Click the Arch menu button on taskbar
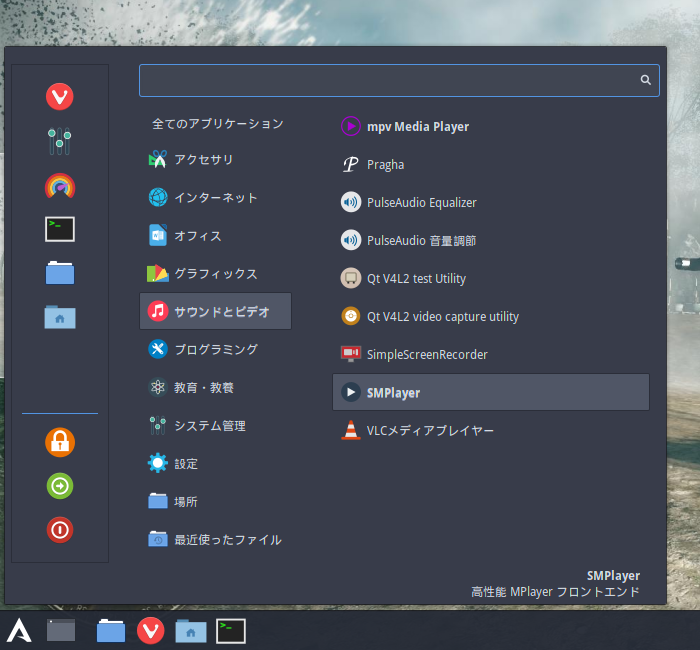The image size is (700, 650). (x=19, y=630)
